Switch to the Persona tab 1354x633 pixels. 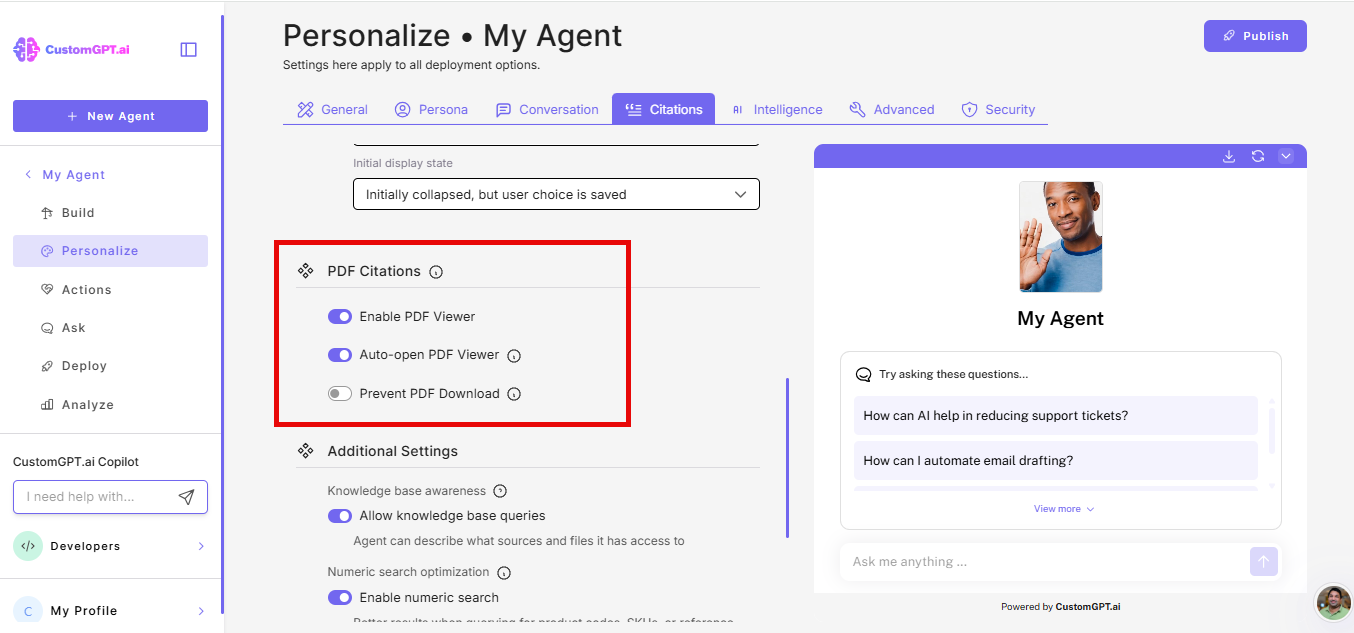(x=431, y=110)
